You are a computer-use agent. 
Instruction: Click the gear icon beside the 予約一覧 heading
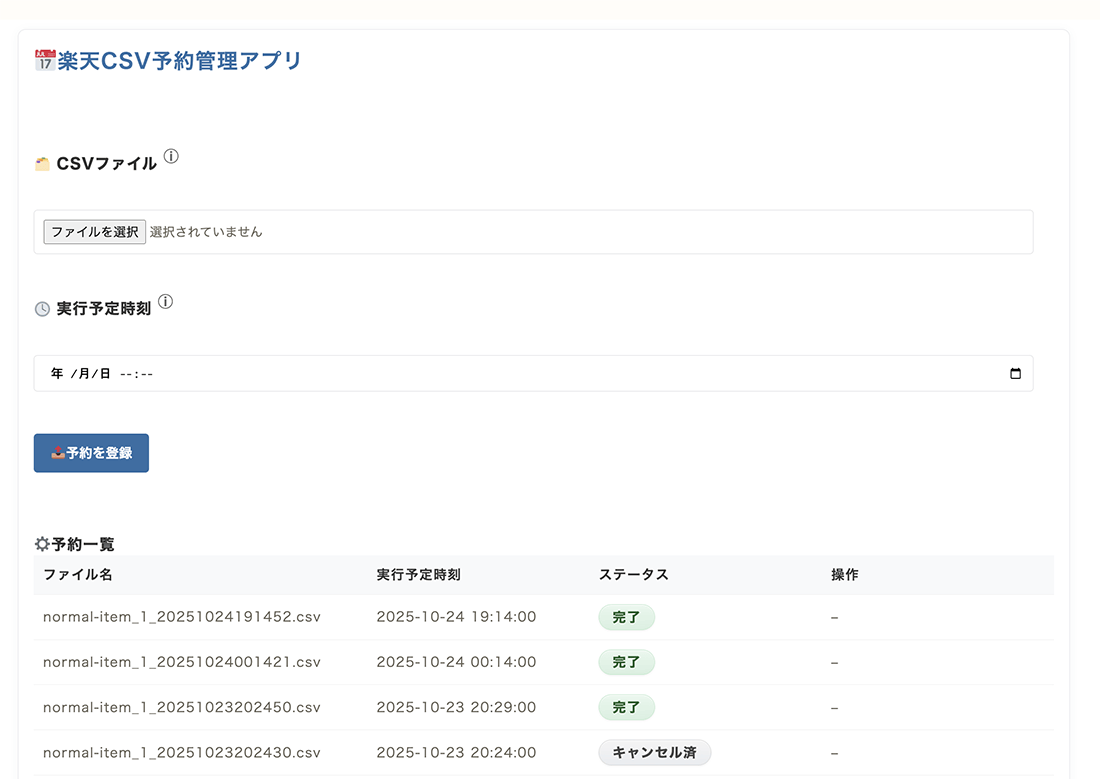[41, 543]
